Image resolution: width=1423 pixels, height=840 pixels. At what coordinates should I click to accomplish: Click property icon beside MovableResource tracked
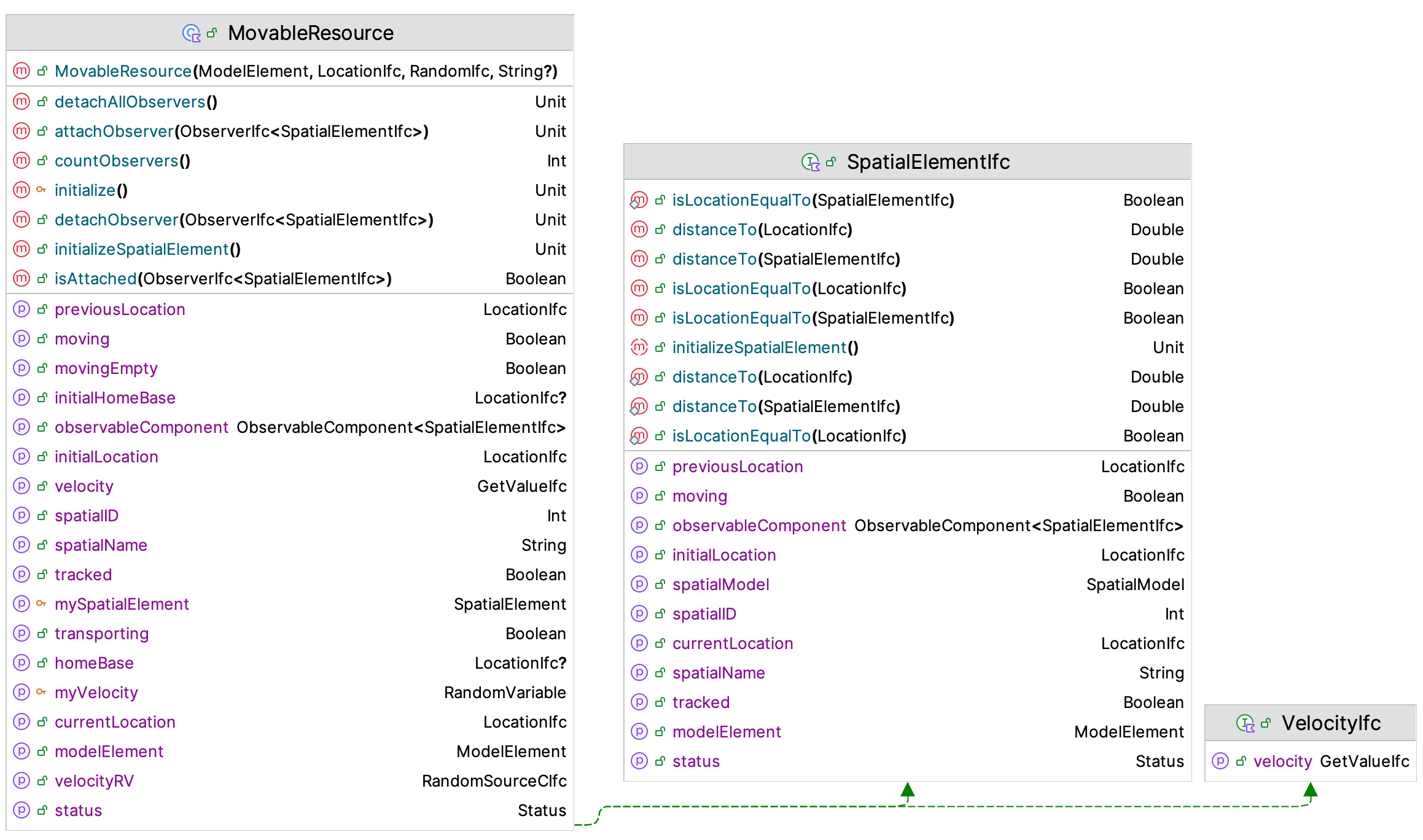(21, 574)
